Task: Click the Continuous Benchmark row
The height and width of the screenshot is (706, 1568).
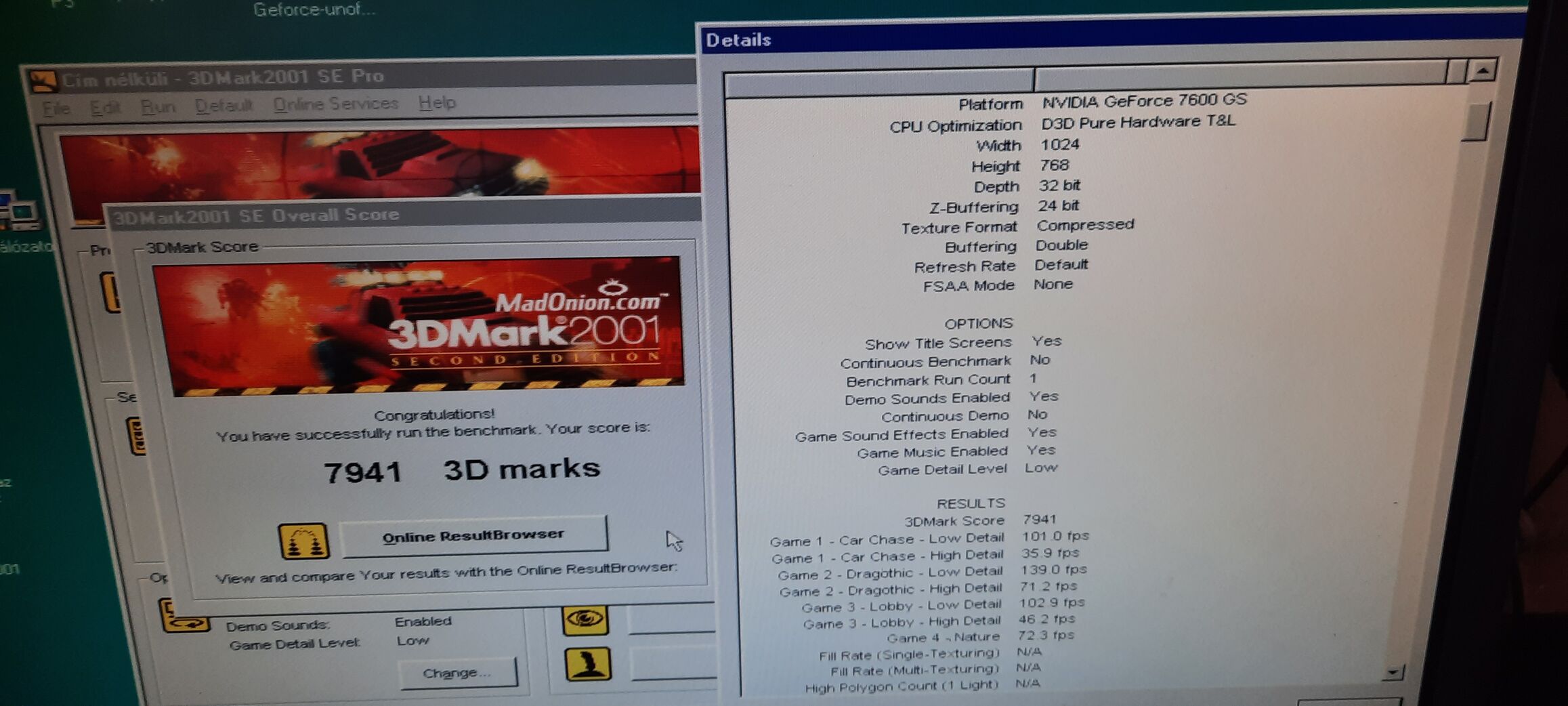Action: 946,361
